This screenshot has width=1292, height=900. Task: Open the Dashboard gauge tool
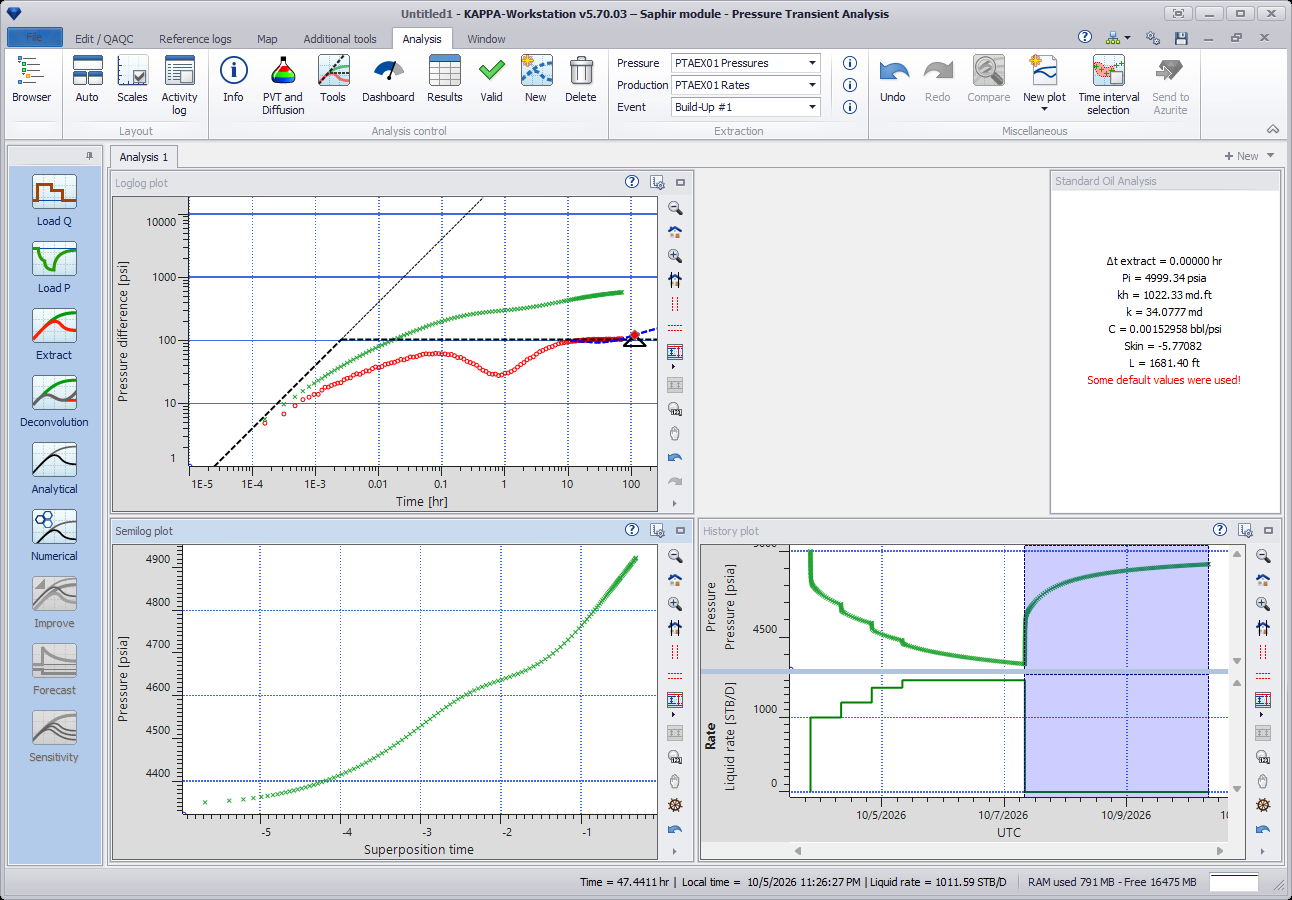pyautogui.click(x=388, y=80)
